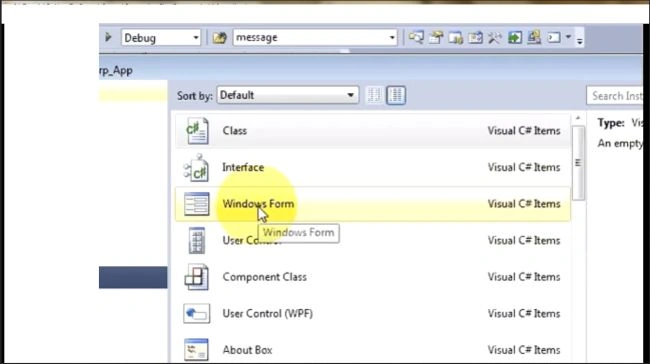
Task: Click the Command Window toolbar icon
Action: tap(554, 38)
